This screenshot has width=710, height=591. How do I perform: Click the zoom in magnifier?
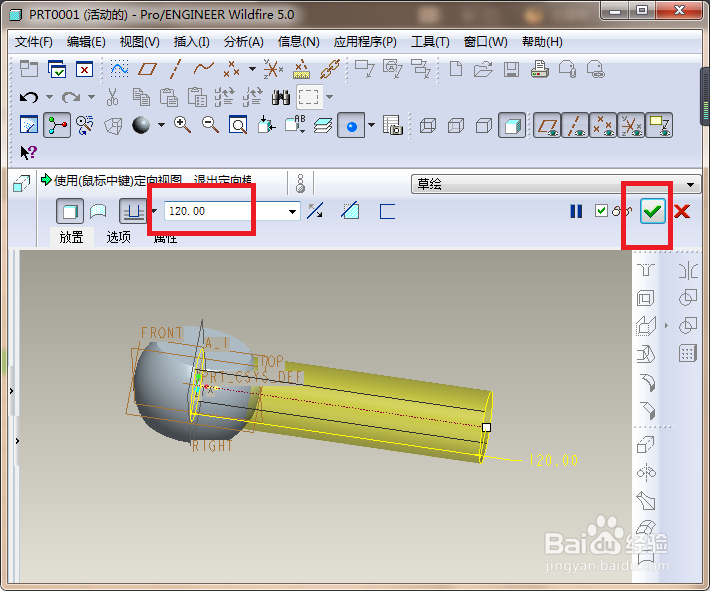[x=182, y=125]
